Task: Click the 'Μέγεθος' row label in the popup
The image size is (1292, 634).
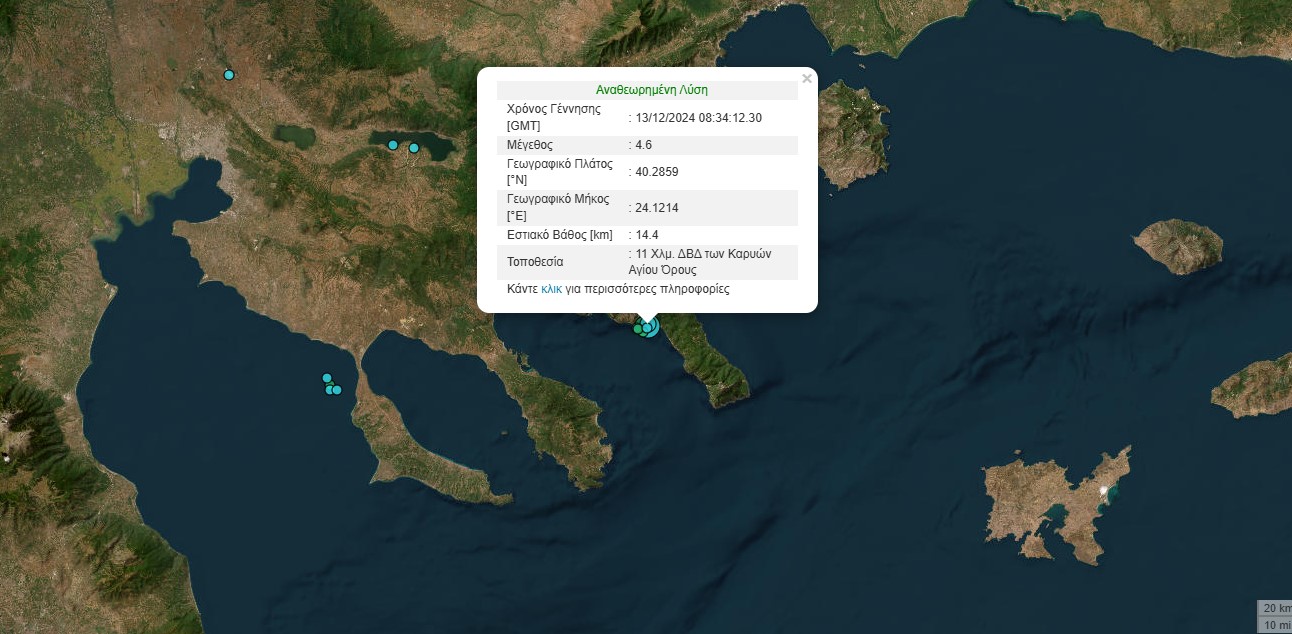Action: (530, 145)
